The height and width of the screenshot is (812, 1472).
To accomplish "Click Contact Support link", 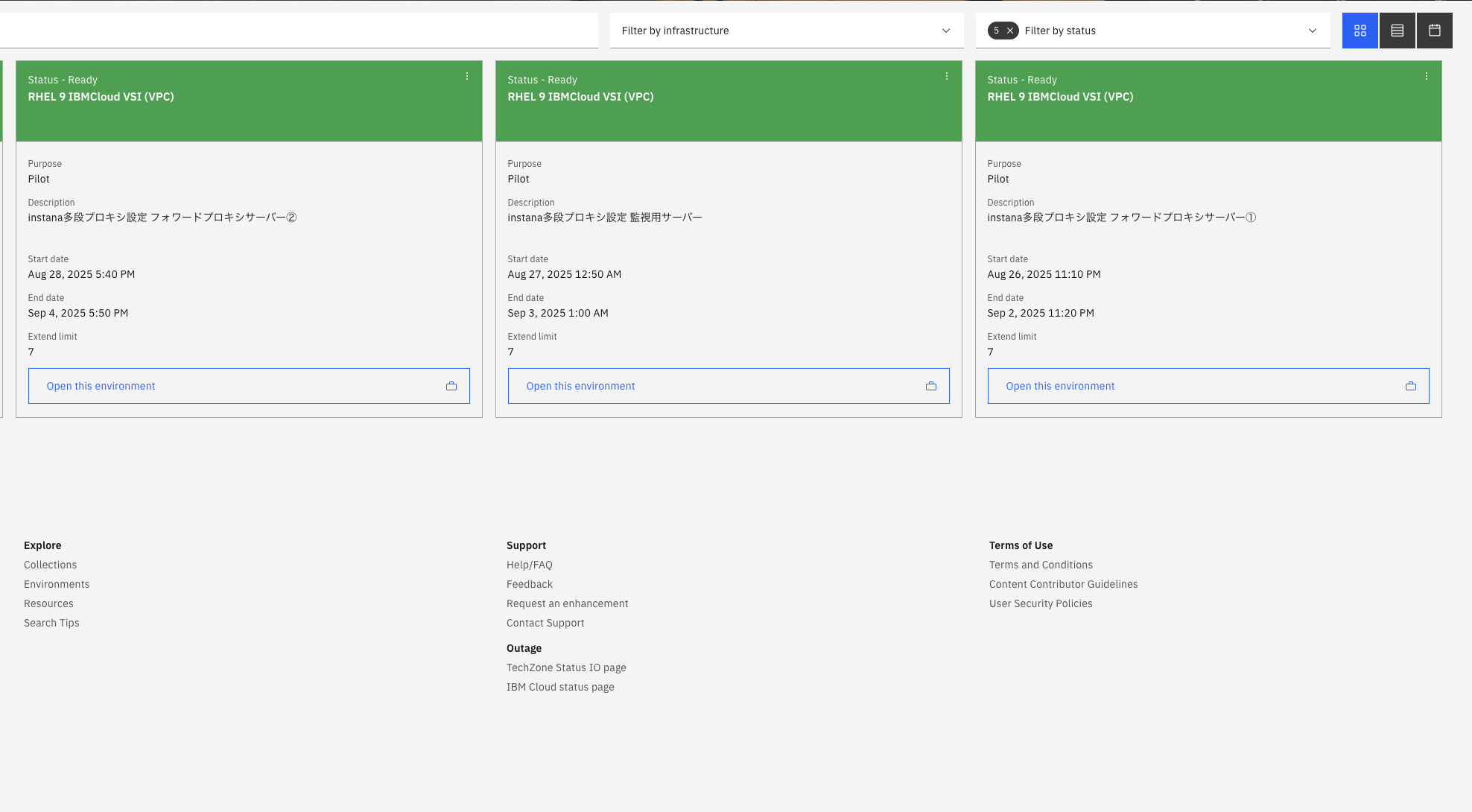I will (x=545, y=623).
